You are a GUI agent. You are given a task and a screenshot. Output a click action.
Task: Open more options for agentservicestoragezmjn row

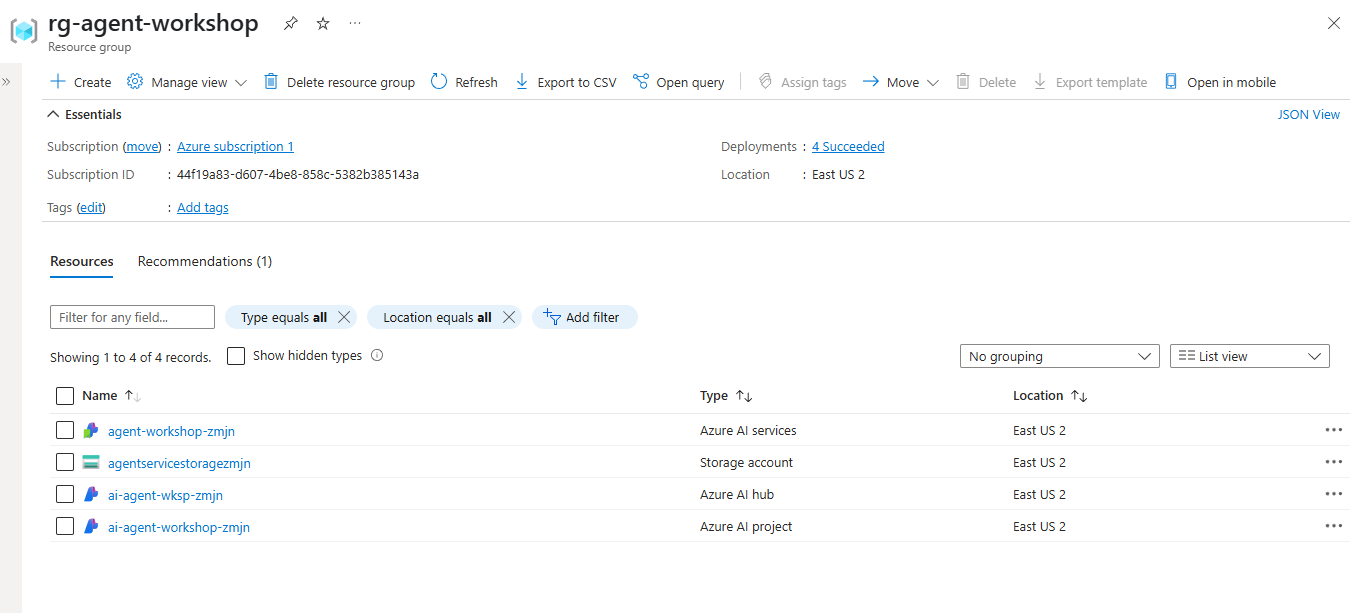(x=1333, y=462)
